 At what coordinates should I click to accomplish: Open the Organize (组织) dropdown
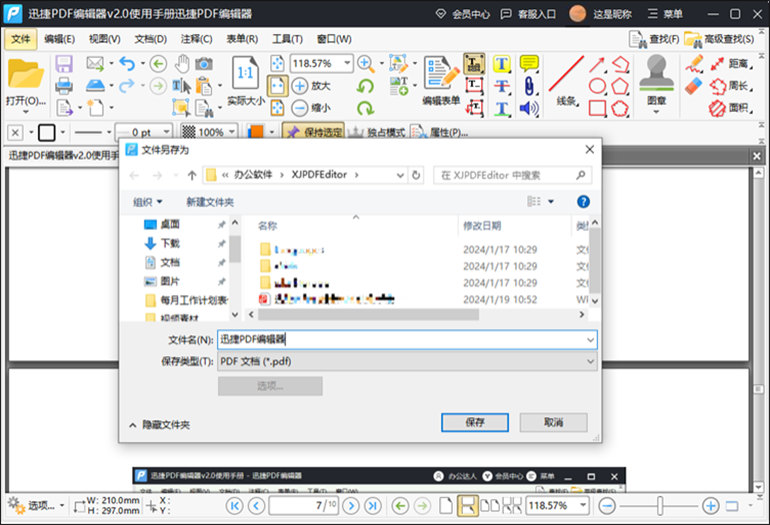147,202
